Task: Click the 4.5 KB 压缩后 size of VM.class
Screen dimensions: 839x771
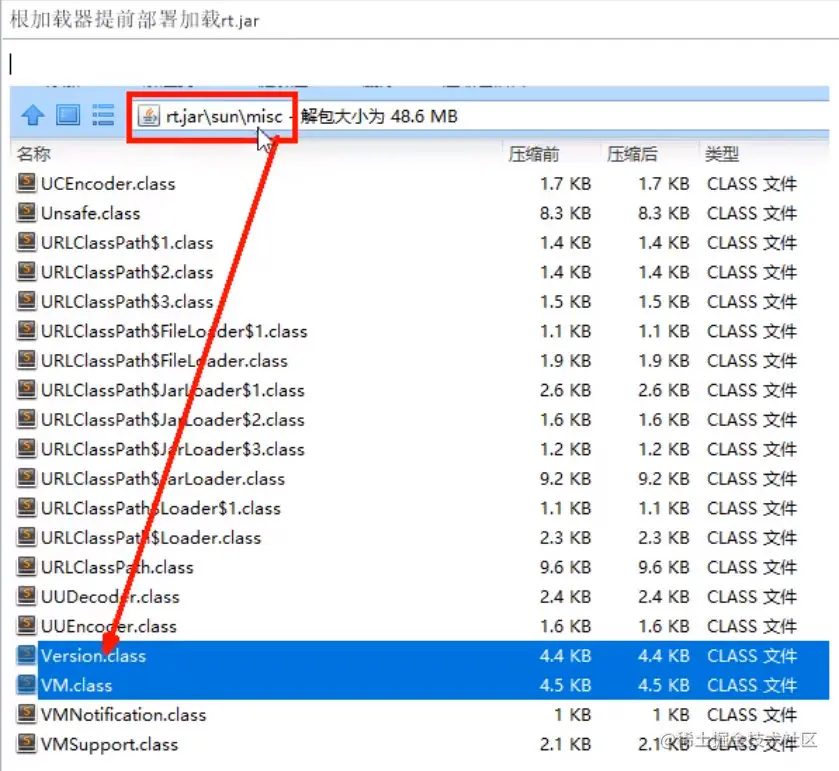Action: tap(663, 685)
